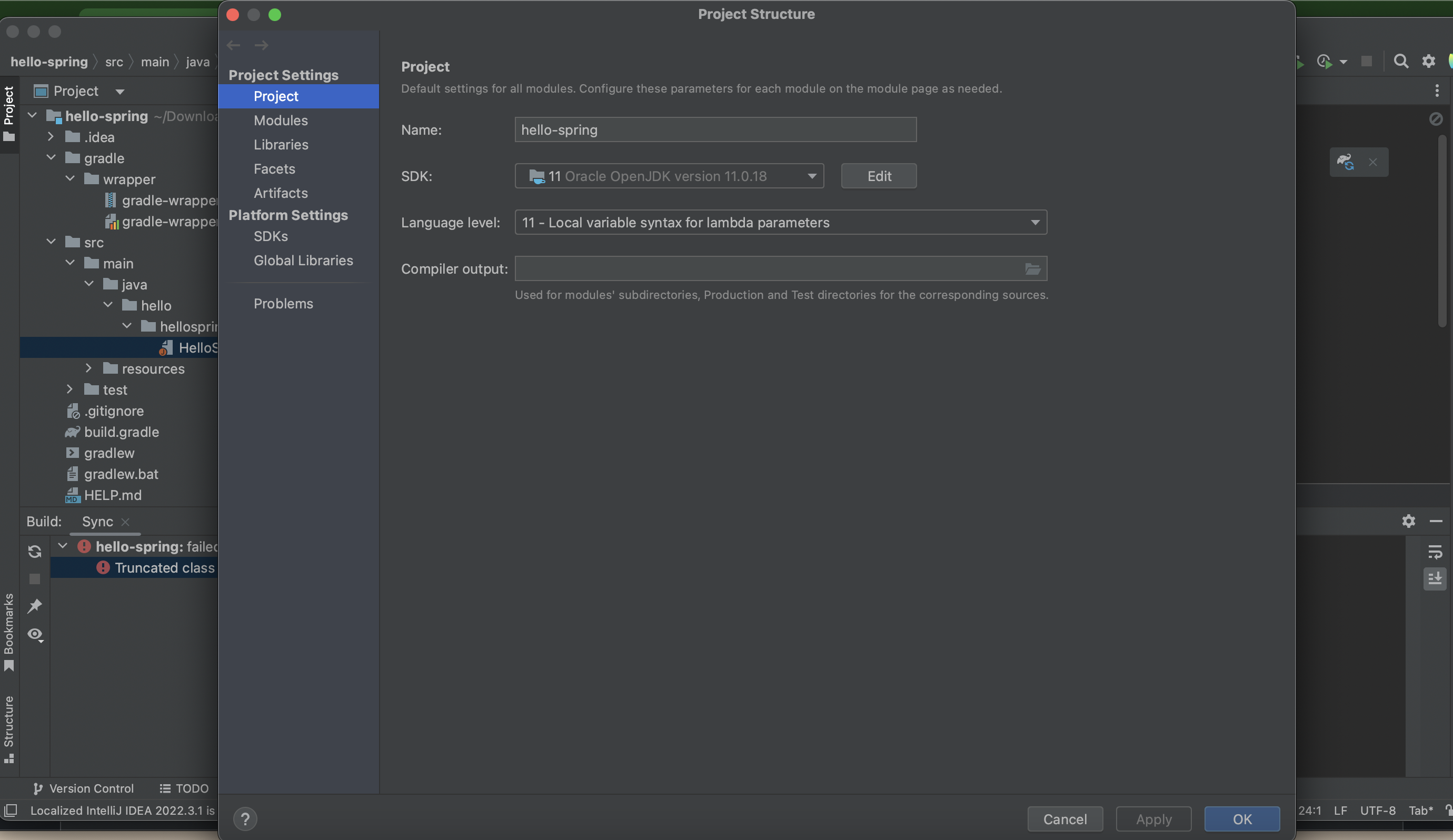Open SDKs under Platform Settings
The image size is (1453, 840).
coord(271,236)
